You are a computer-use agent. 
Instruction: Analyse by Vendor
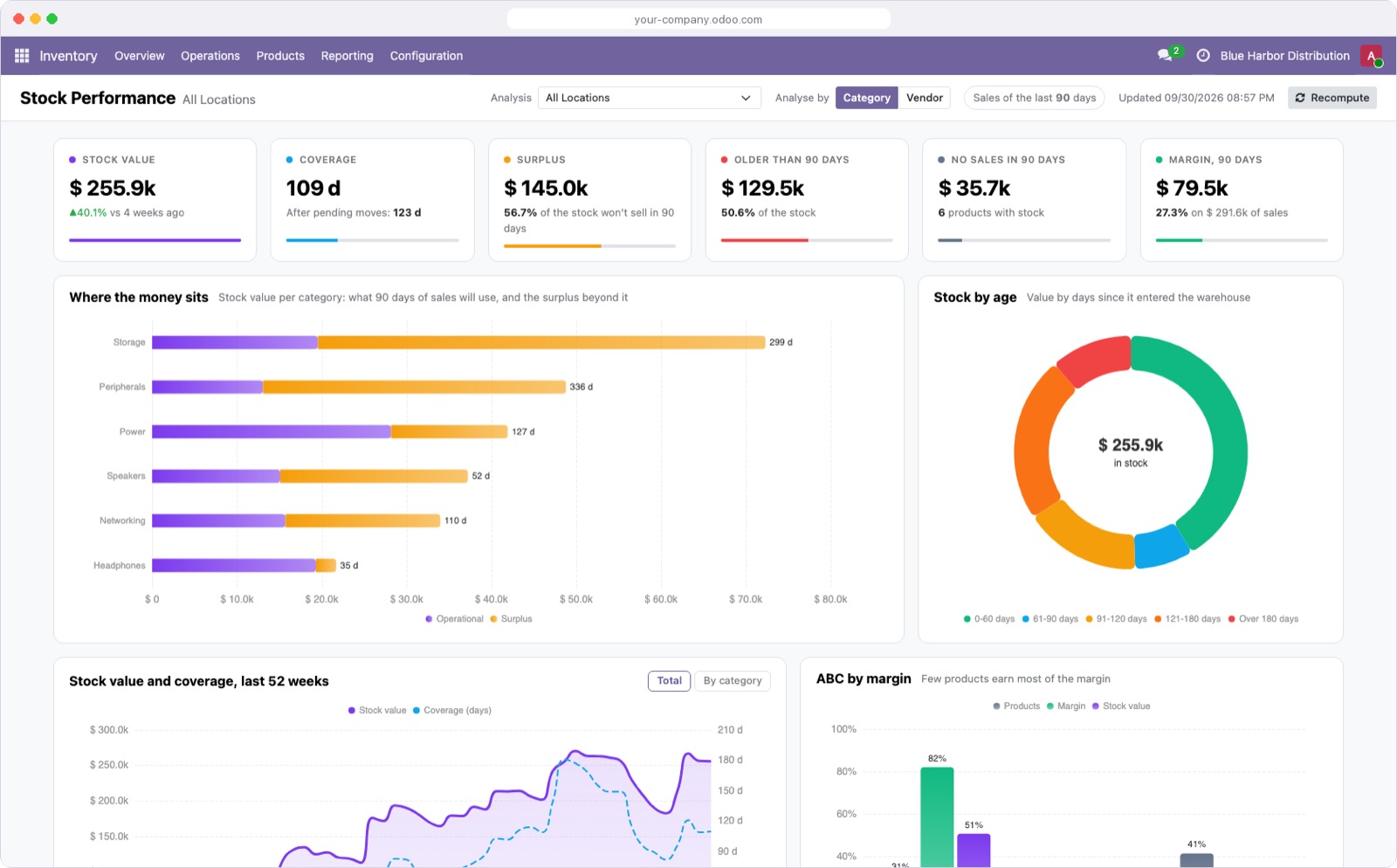click(925, 98)
